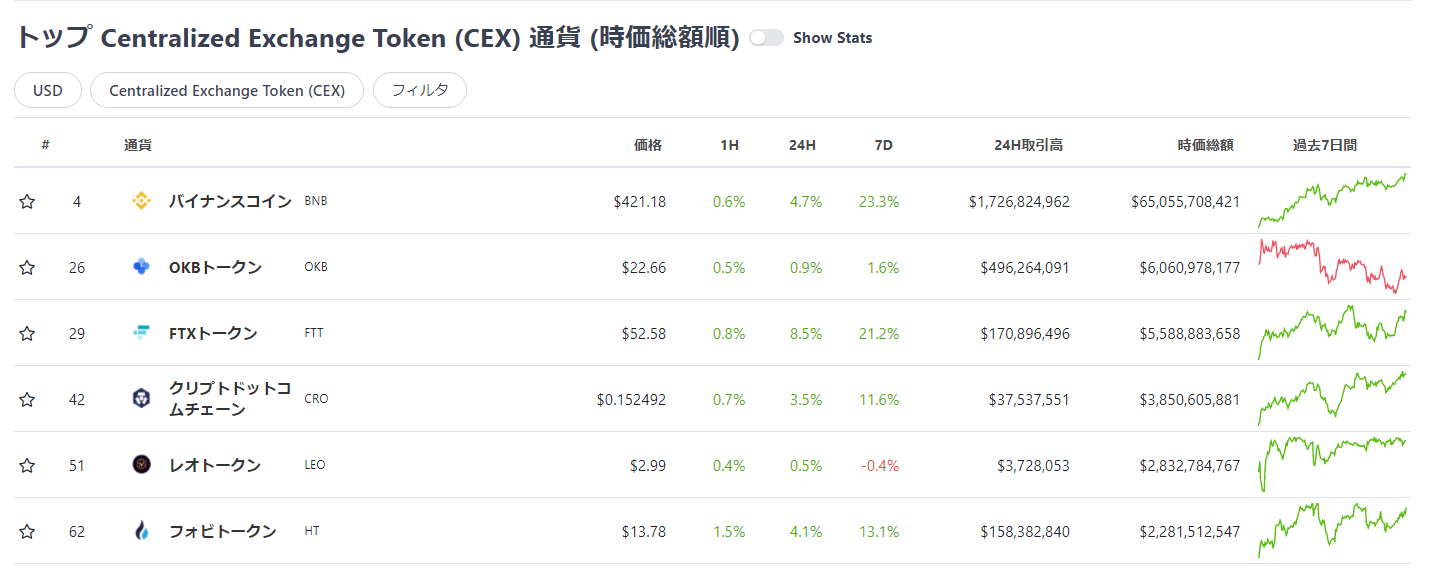
Task: Expand the フィルタ filter options
Action: (420, 90)
